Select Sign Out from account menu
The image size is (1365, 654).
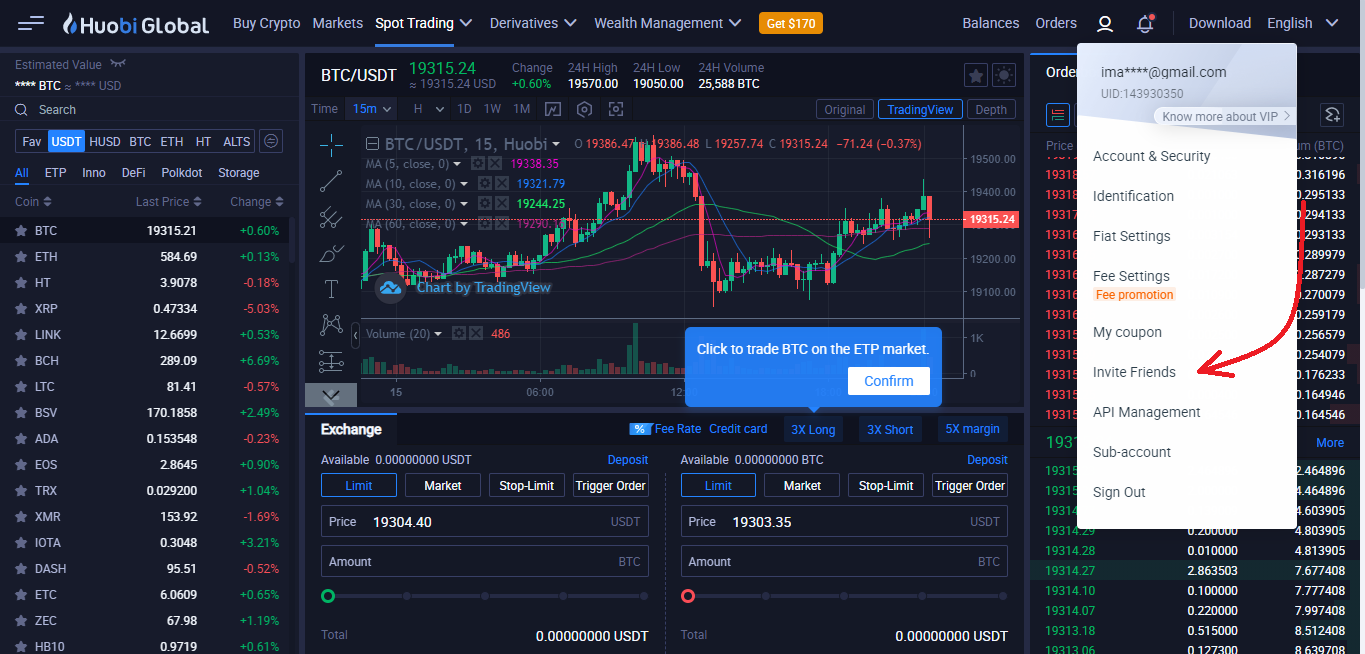coord(1119,492)
